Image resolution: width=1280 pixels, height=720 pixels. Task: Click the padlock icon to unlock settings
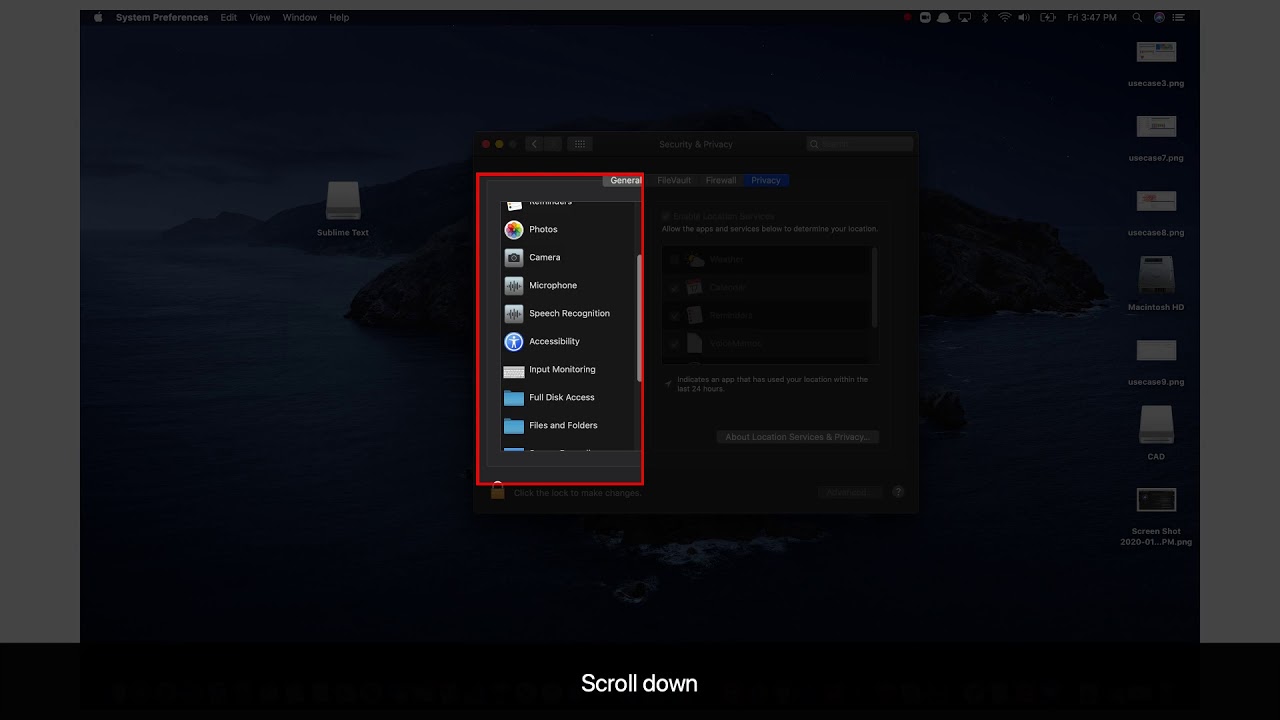pyautogui.click(x=497, y=490)
